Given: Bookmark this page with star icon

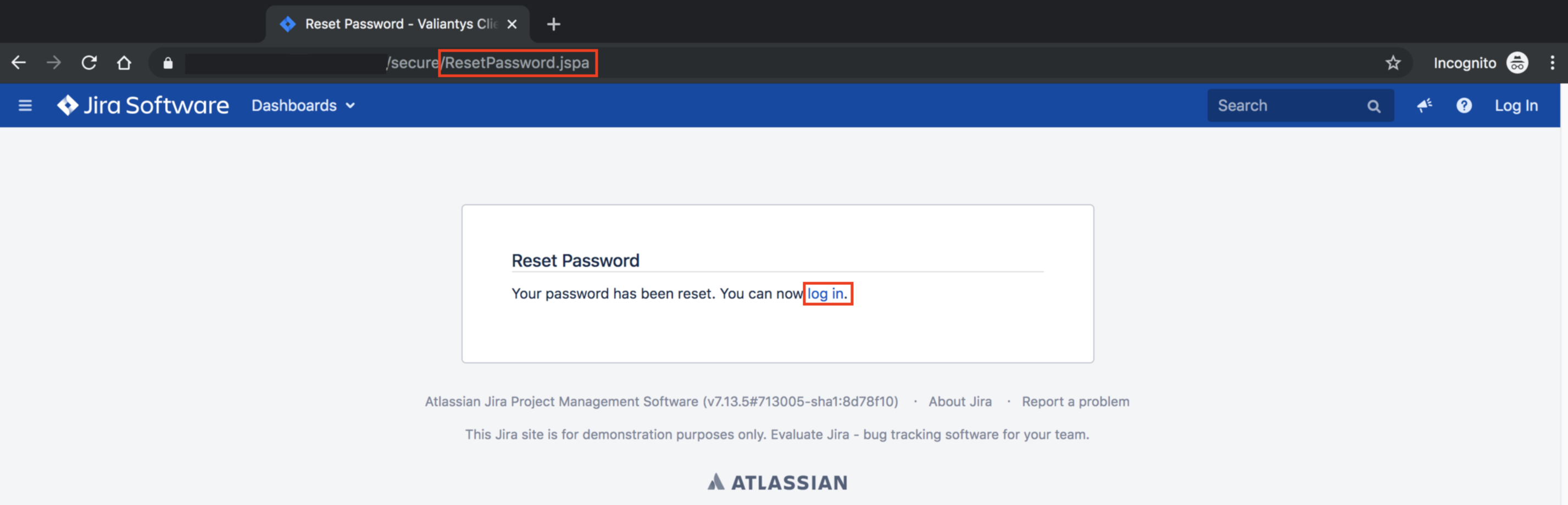Looking at the screenshot, I should [x=1393, y=63].
